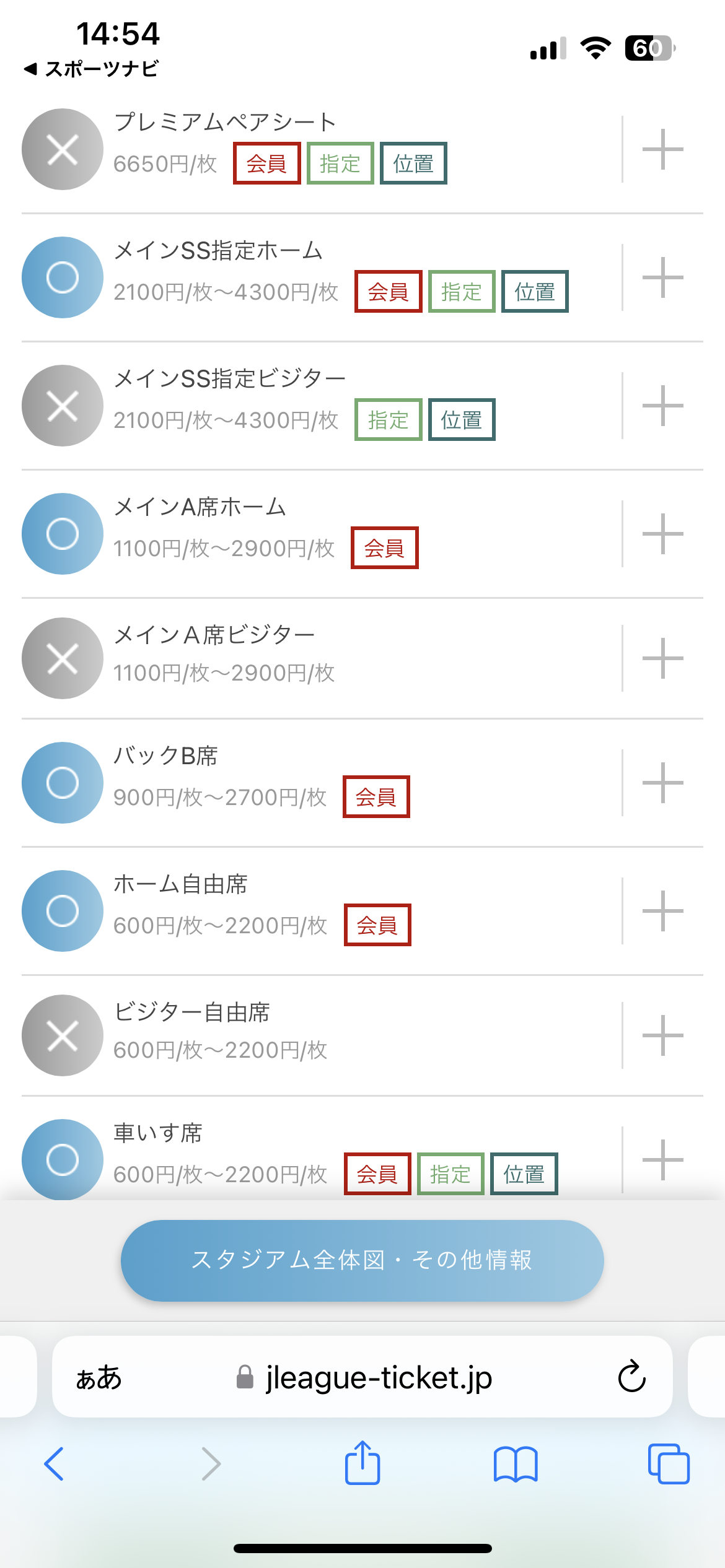
Task: Expand ホーム自由席 details with plus
Action: pos(662,911)
